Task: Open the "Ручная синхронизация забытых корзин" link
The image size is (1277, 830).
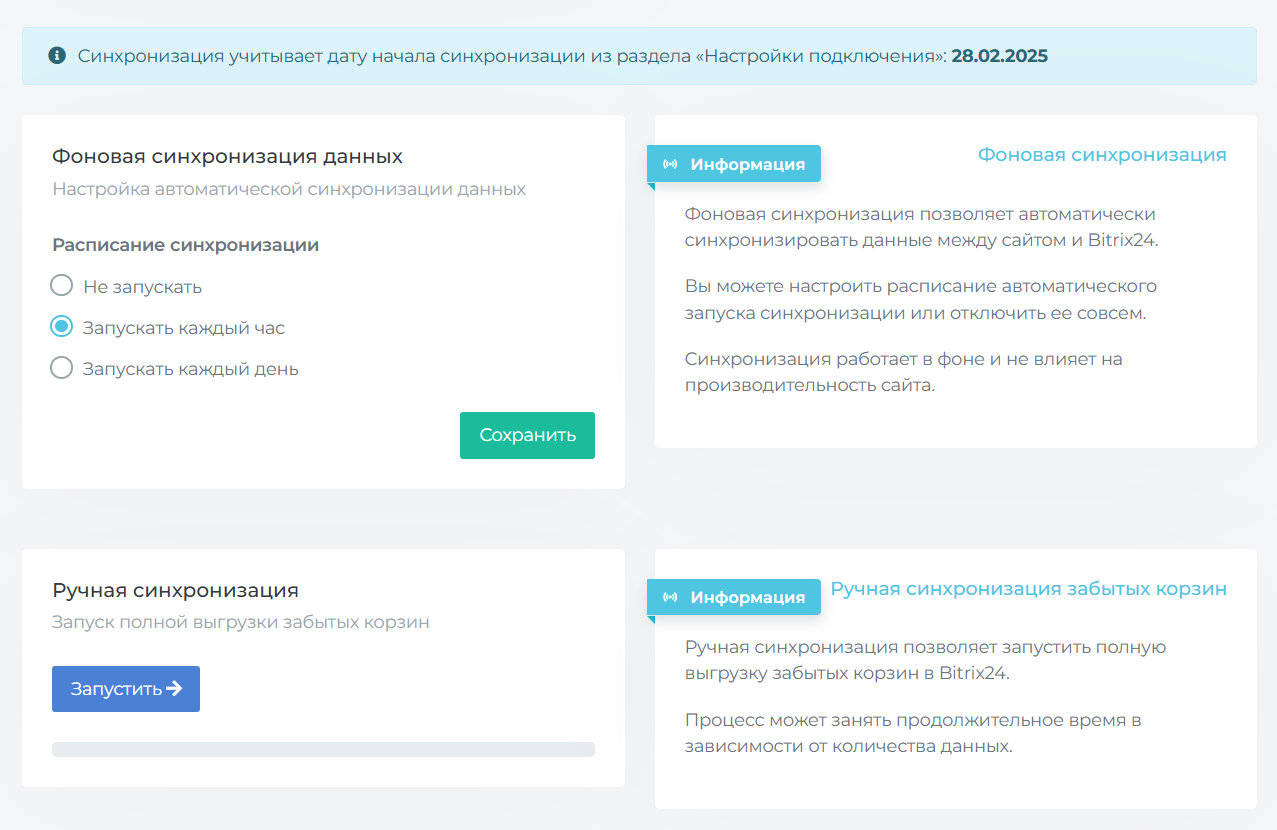Action: coord(1028,589)
